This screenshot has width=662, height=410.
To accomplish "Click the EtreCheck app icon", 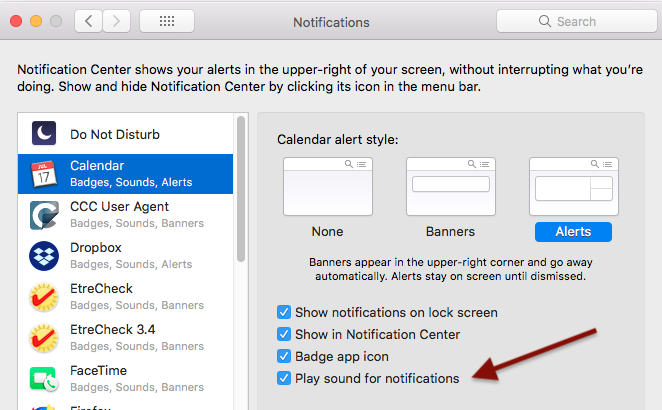I will click(x=44, y=297).
